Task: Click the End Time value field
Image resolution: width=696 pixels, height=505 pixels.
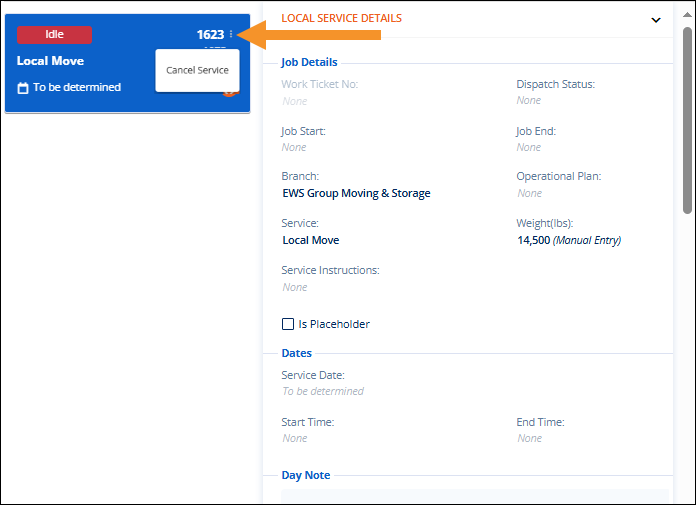Action: click(529, 438)
